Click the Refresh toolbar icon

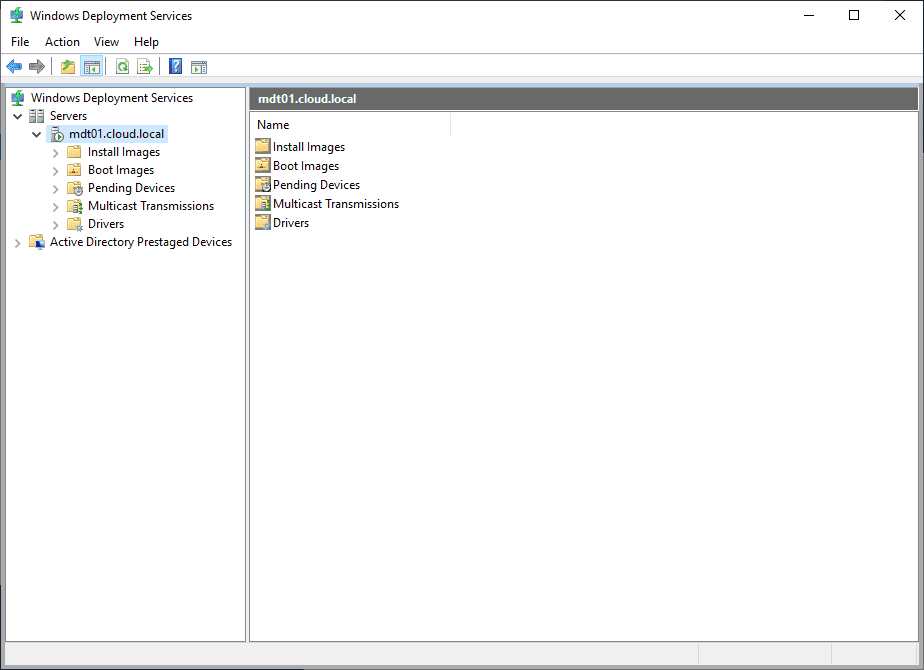point(122,67)
